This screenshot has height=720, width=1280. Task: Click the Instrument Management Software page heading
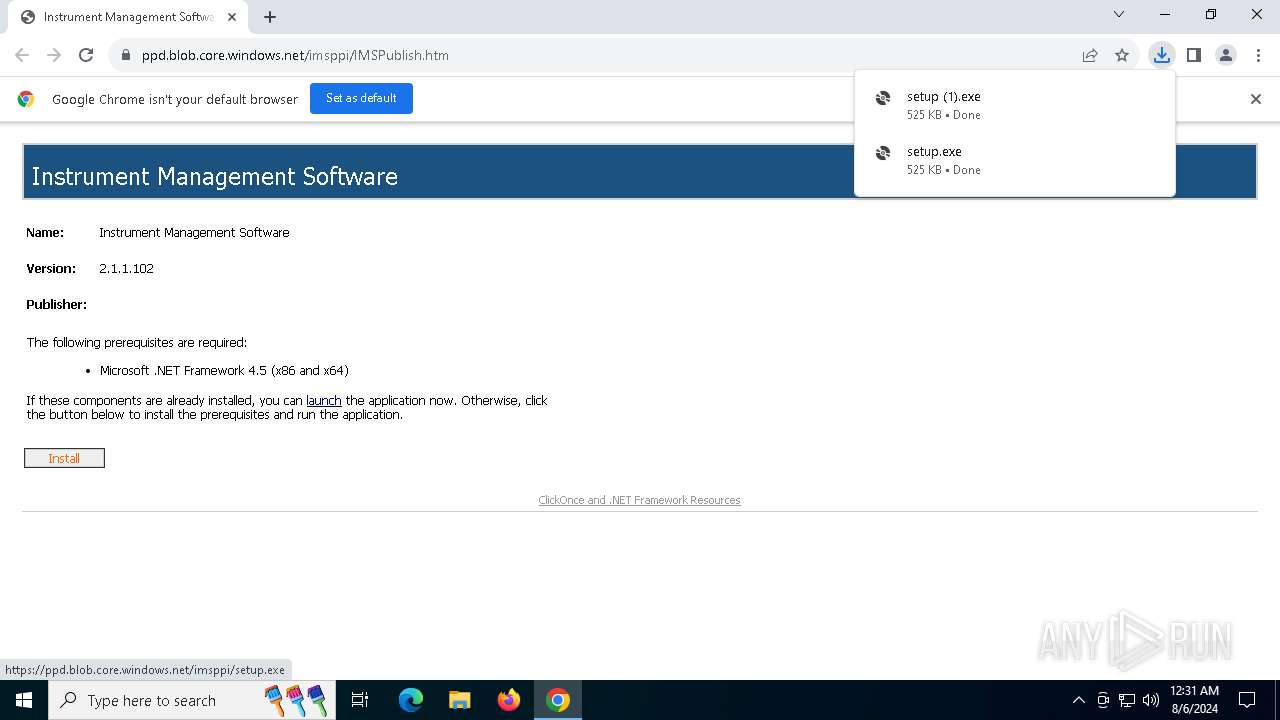215,176
